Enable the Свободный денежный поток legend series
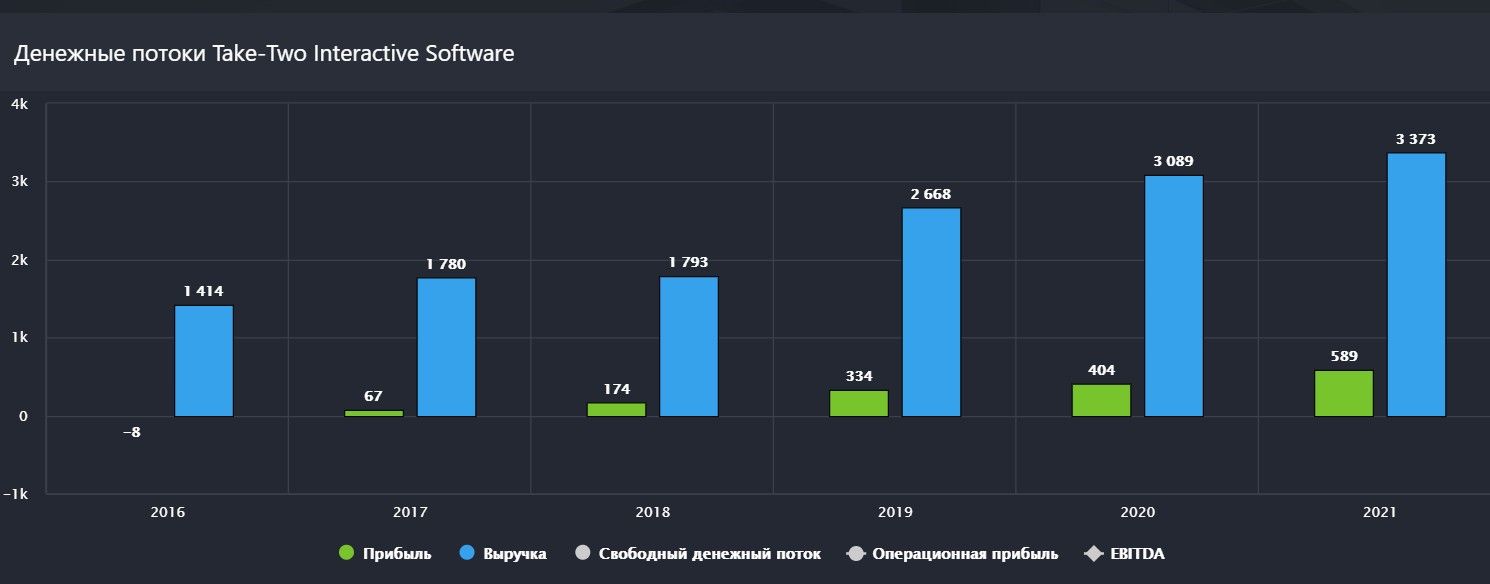1490x584 pixels. tap(698, 553)
